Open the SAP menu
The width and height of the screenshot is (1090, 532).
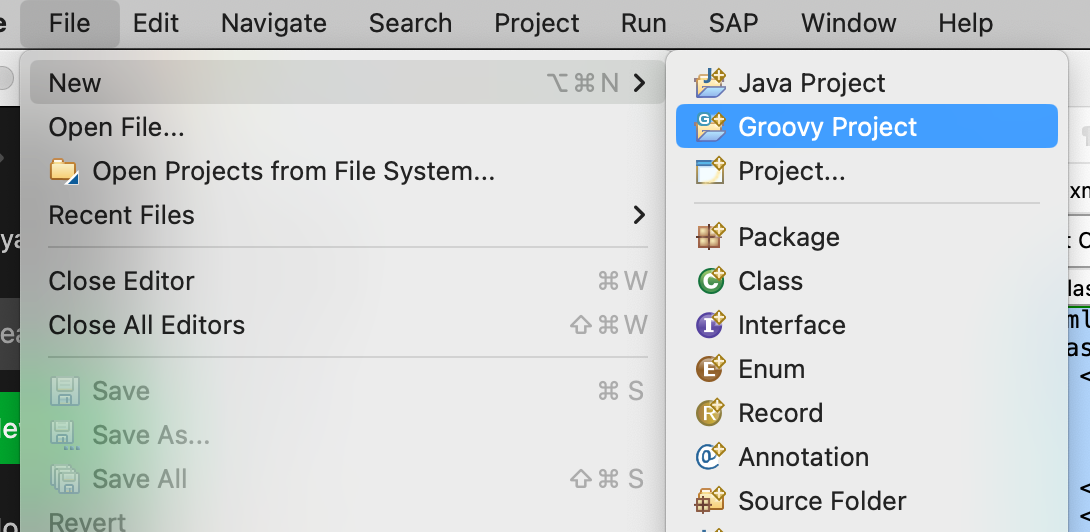tap(733, 23)
